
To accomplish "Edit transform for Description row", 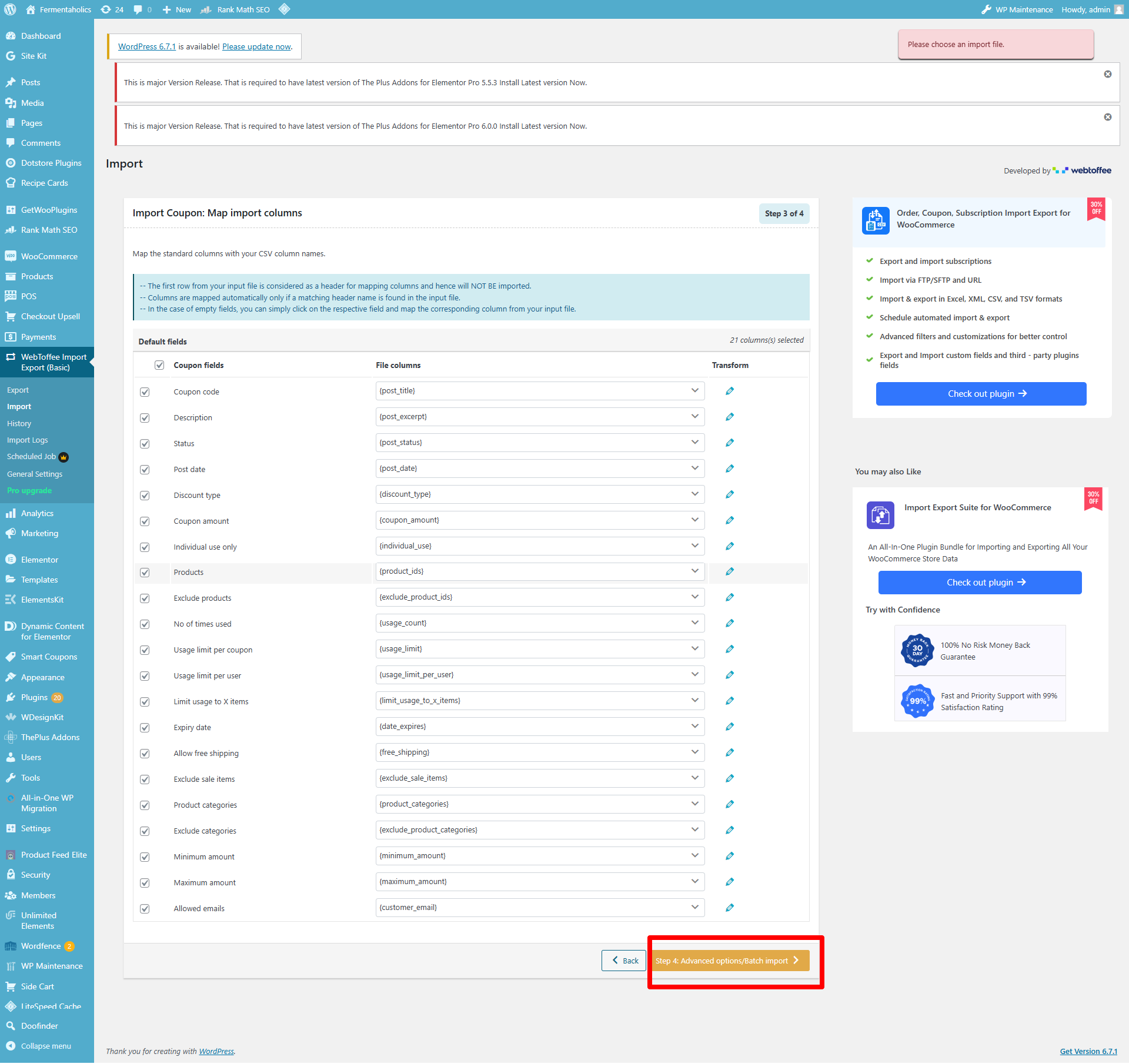I will 730,417.
